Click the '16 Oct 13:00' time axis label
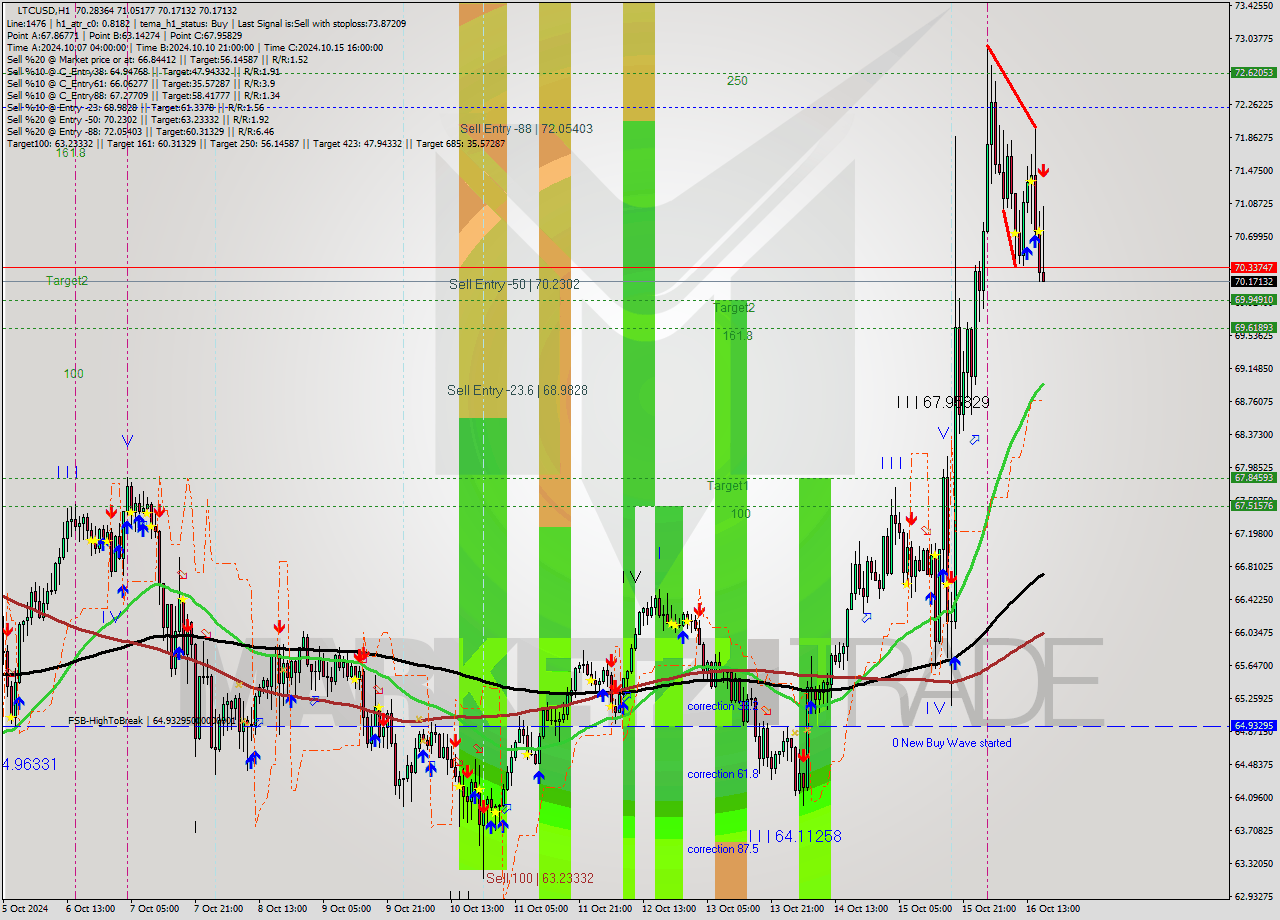1280x920 pixels. point(1052,909)
